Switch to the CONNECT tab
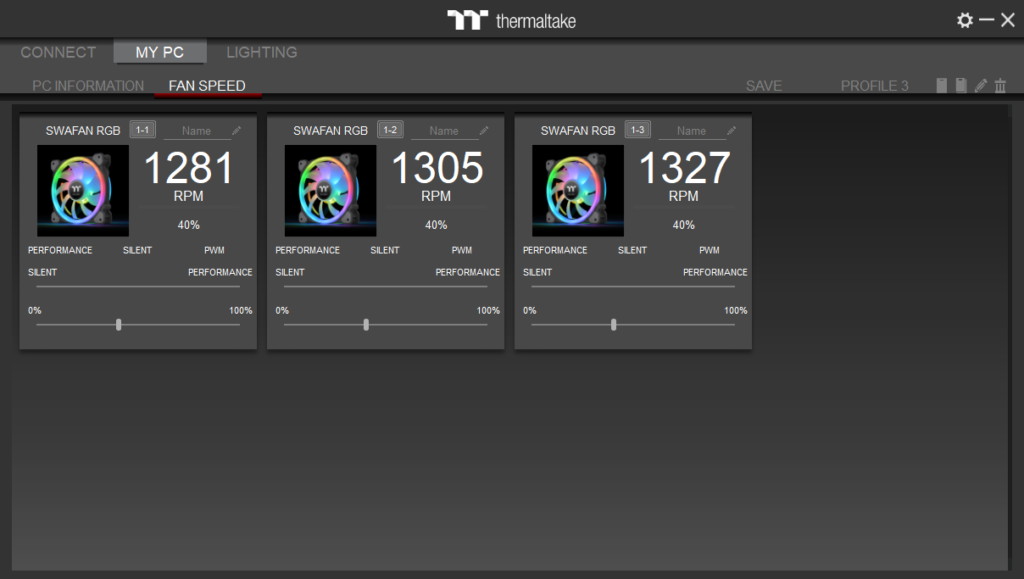The width and height of the screenshot is (1024, 579). pos(58,52)
